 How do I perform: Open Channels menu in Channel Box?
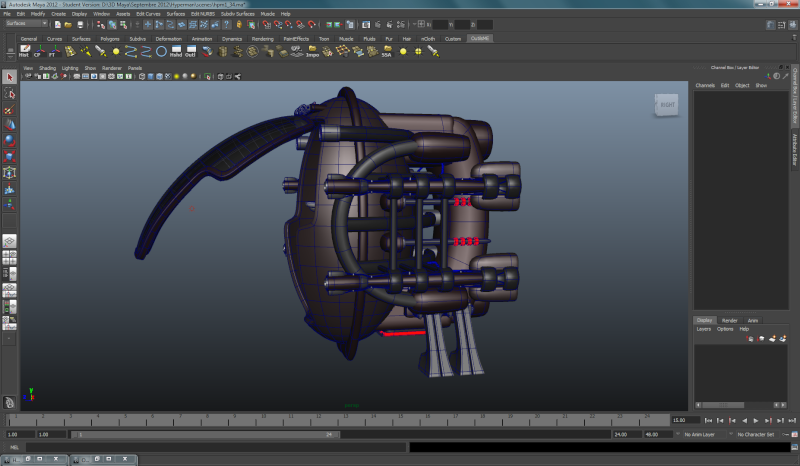[x=705, y=85]
